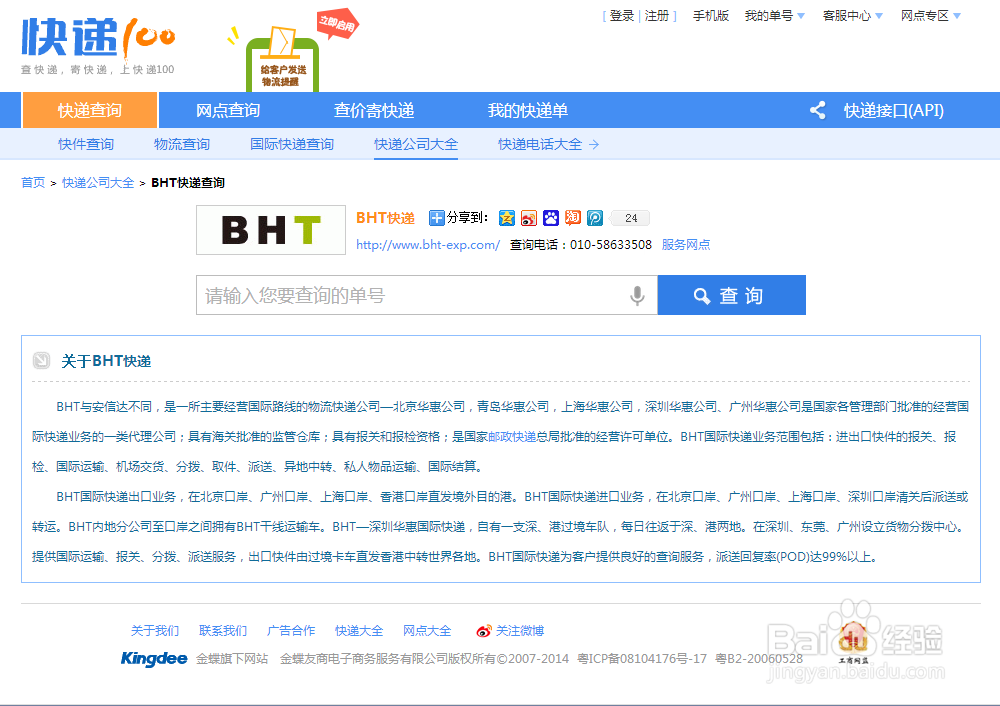Open 快递大全 footer link
This screenshot has height=706, width=1000.
[x=359, y=631]
